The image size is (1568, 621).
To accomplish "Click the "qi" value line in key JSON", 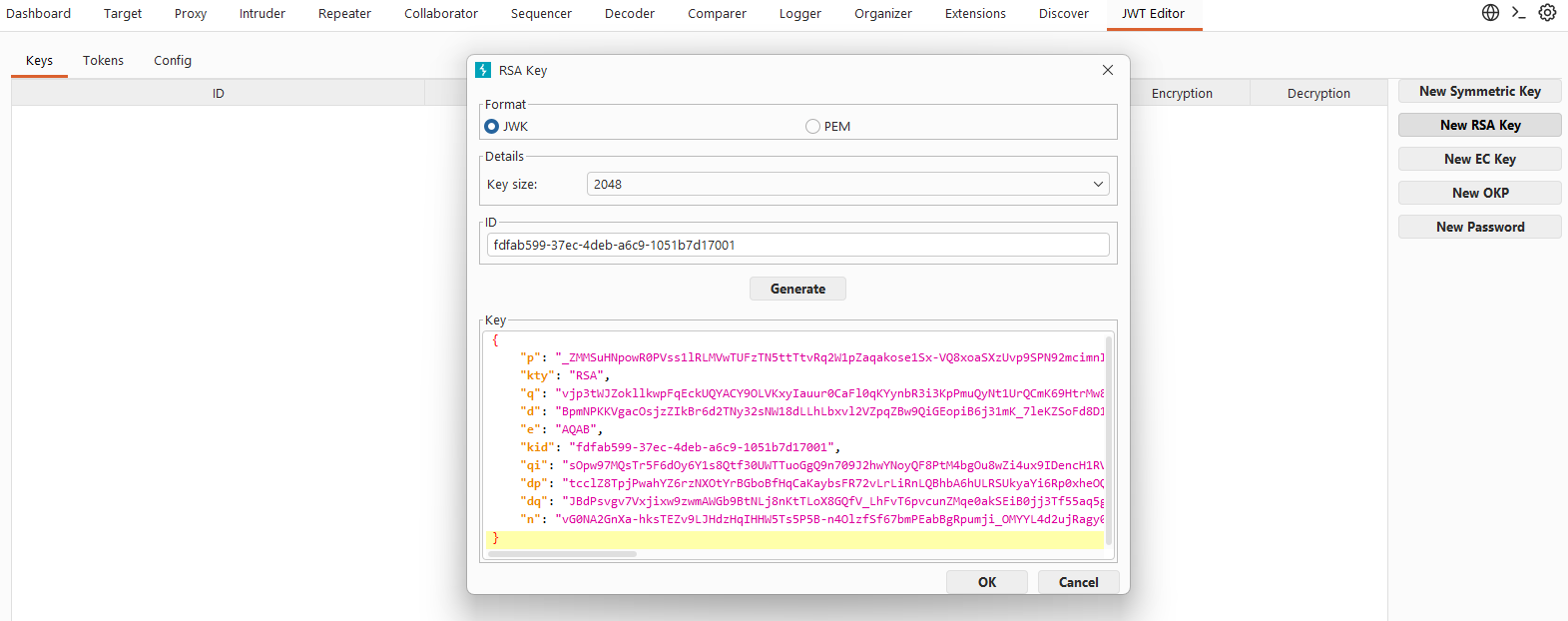I will [811, 465].
